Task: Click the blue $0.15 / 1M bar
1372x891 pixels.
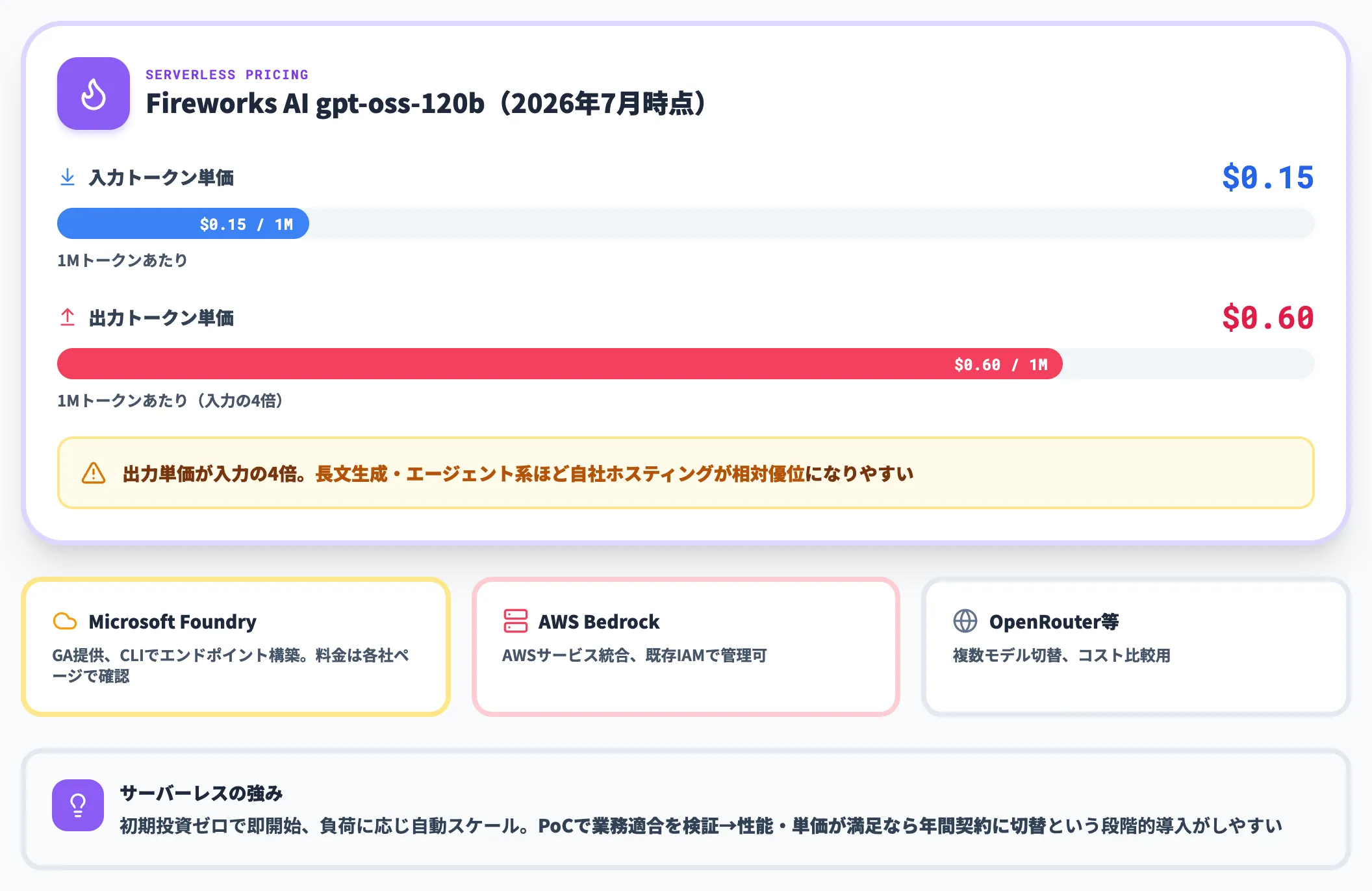Action: pyautogui.click(x=183, y=224)
